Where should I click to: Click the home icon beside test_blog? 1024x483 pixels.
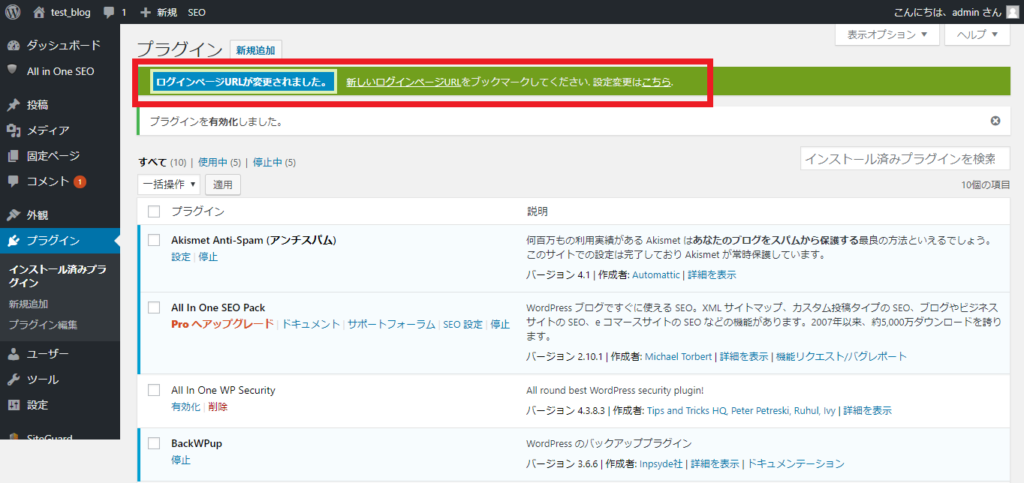pyautogui.click(x=39, y=12)
